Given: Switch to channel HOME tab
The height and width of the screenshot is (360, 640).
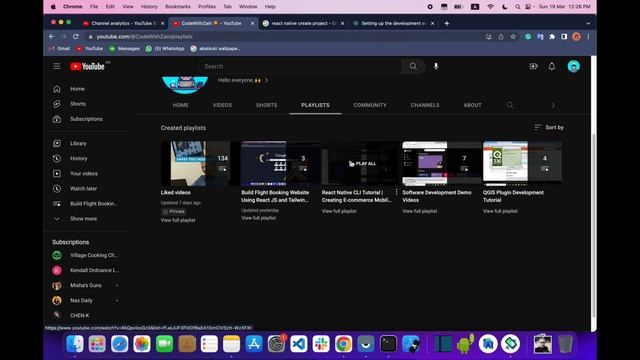Looking at the screenshot, I should [x=180, y=105].
